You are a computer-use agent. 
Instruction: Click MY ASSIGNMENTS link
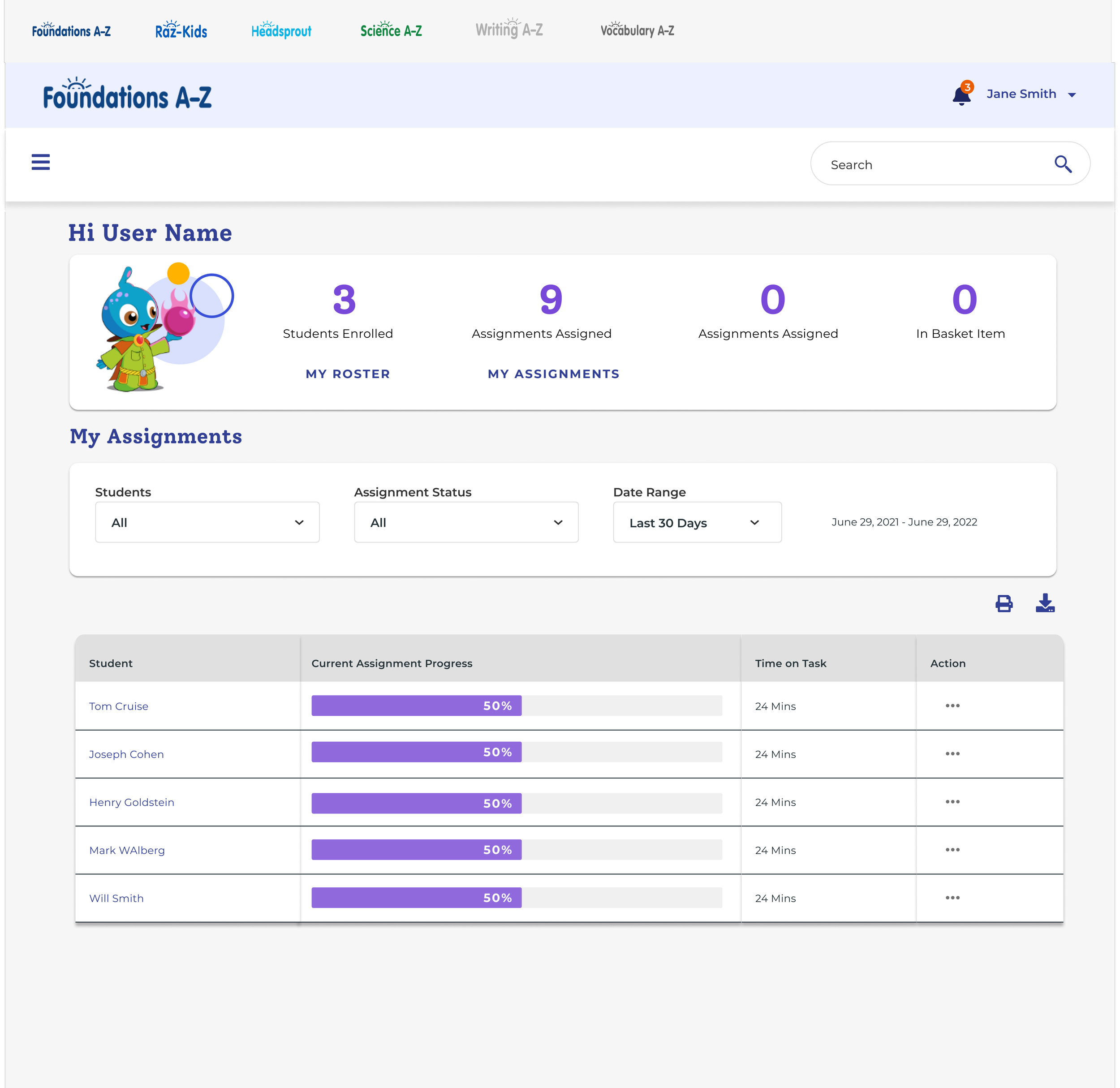553,374
